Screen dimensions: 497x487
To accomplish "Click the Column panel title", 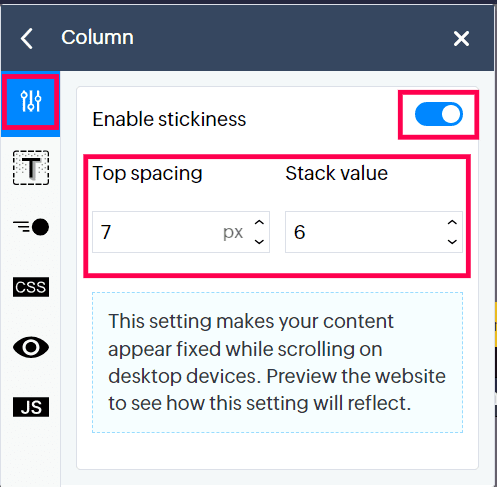I will [x=97, y=37].
